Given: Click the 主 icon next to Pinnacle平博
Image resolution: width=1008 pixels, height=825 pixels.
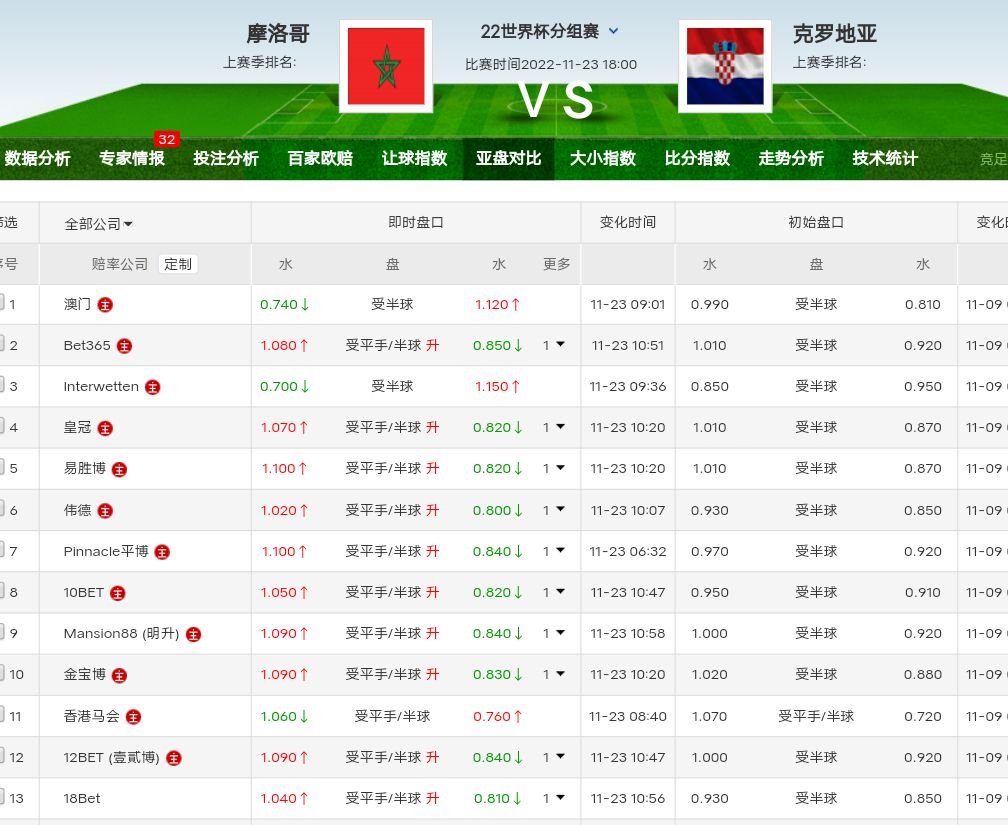Looking at the screenshot, I should click(x=162, y=552).
